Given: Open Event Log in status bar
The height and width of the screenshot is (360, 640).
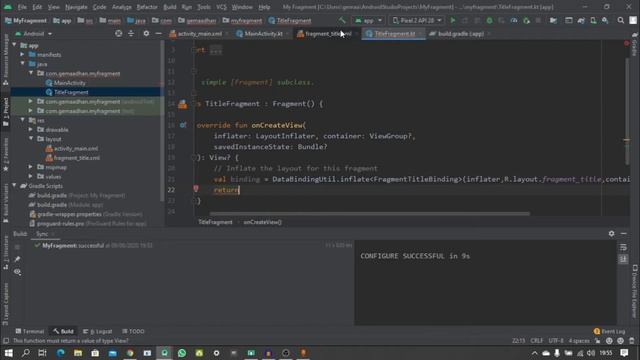Looking at the screenshot, I should (x=609, y=331).
